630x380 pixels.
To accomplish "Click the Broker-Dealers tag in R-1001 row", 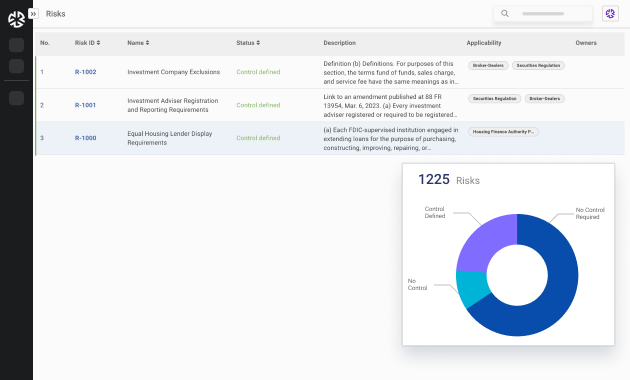I will (x=545, y=98).
